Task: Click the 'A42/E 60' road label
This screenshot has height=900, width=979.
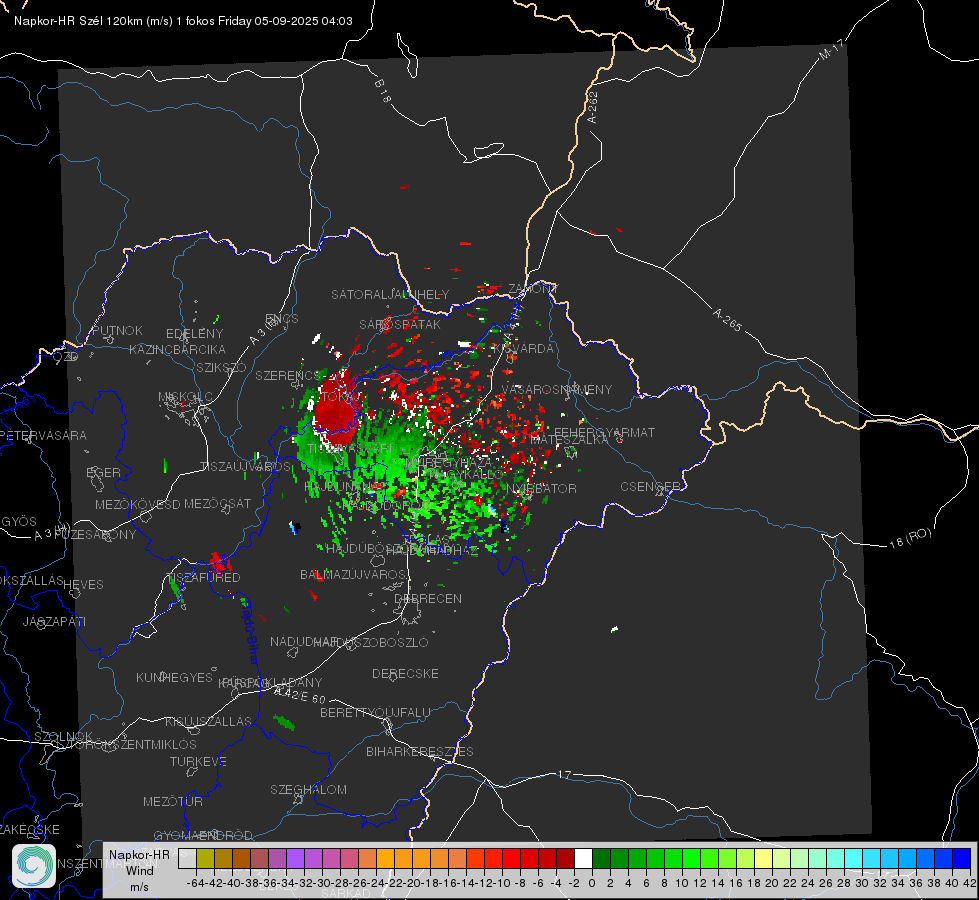Action: (x=300, y=694)
